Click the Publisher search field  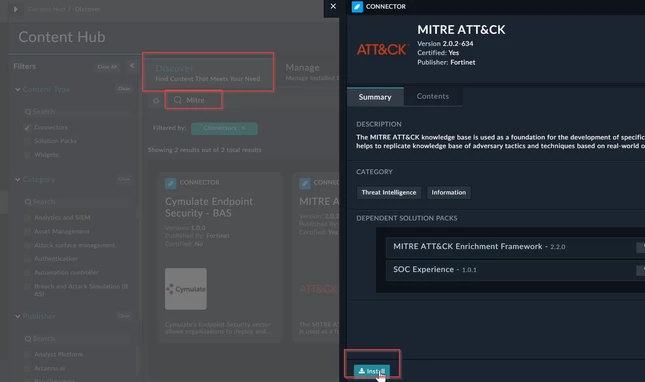click(x=77, y=339)
